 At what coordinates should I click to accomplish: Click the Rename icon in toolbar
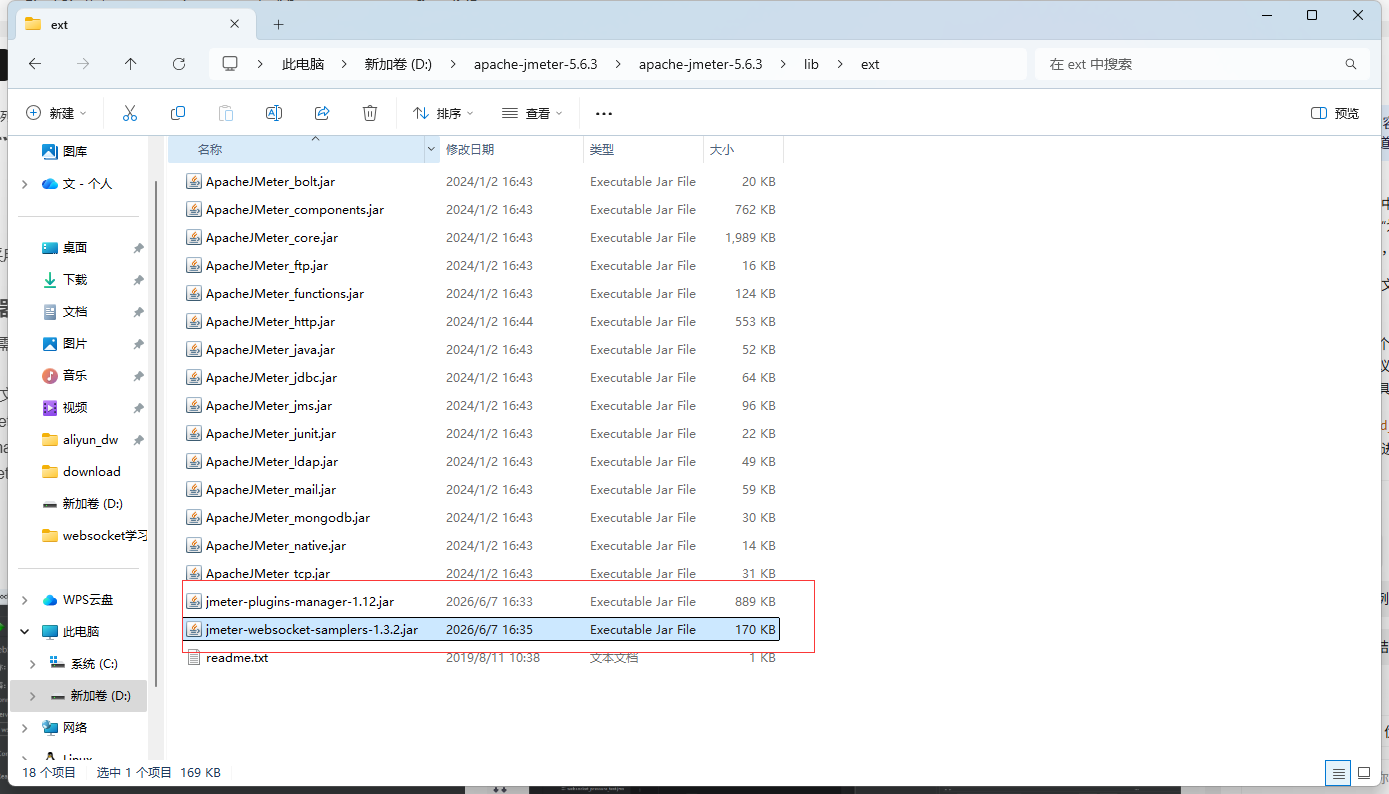[x=274, y=113]
